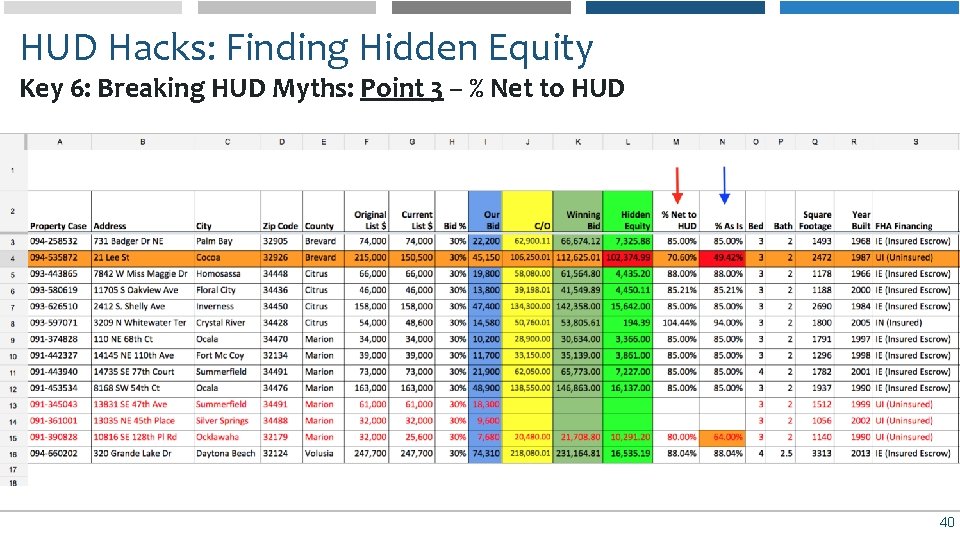The height and width of the screenshot is (540, 960).
Task: Select winning bid cell 231,164.81
Action: pos(577,454)
